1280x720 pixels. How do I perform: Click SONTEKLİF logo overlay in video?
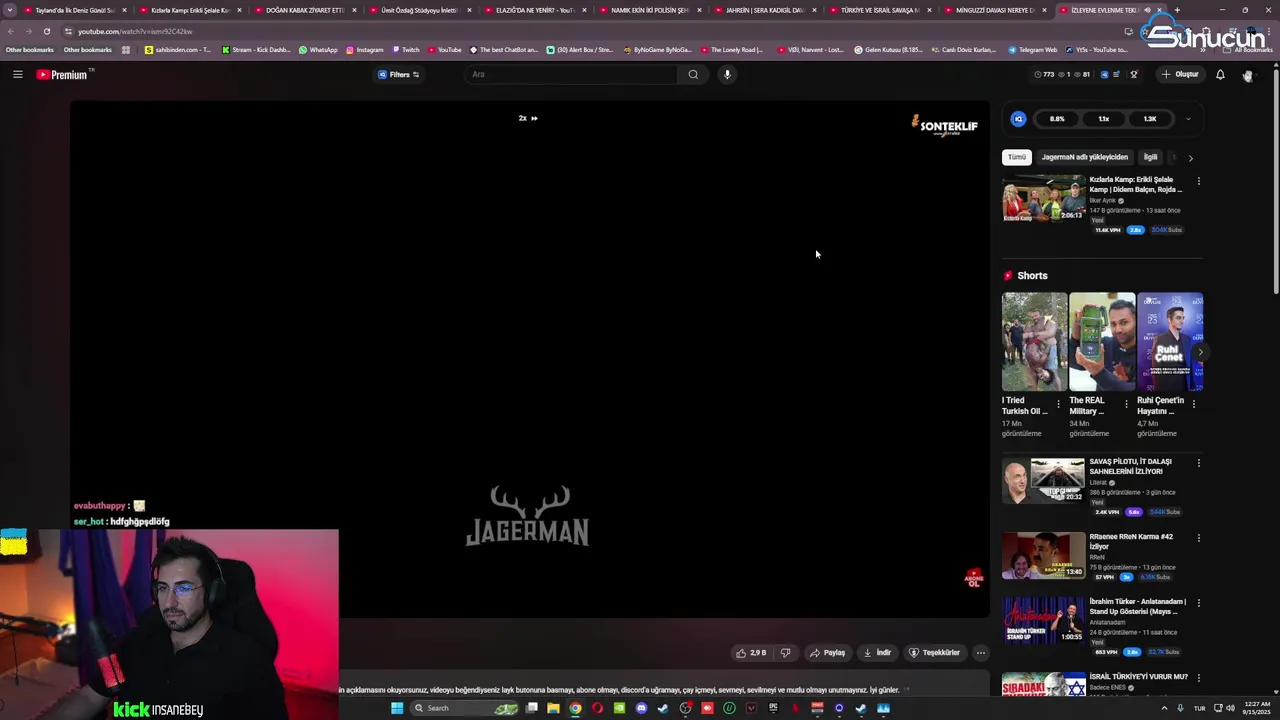coord(944,125)
